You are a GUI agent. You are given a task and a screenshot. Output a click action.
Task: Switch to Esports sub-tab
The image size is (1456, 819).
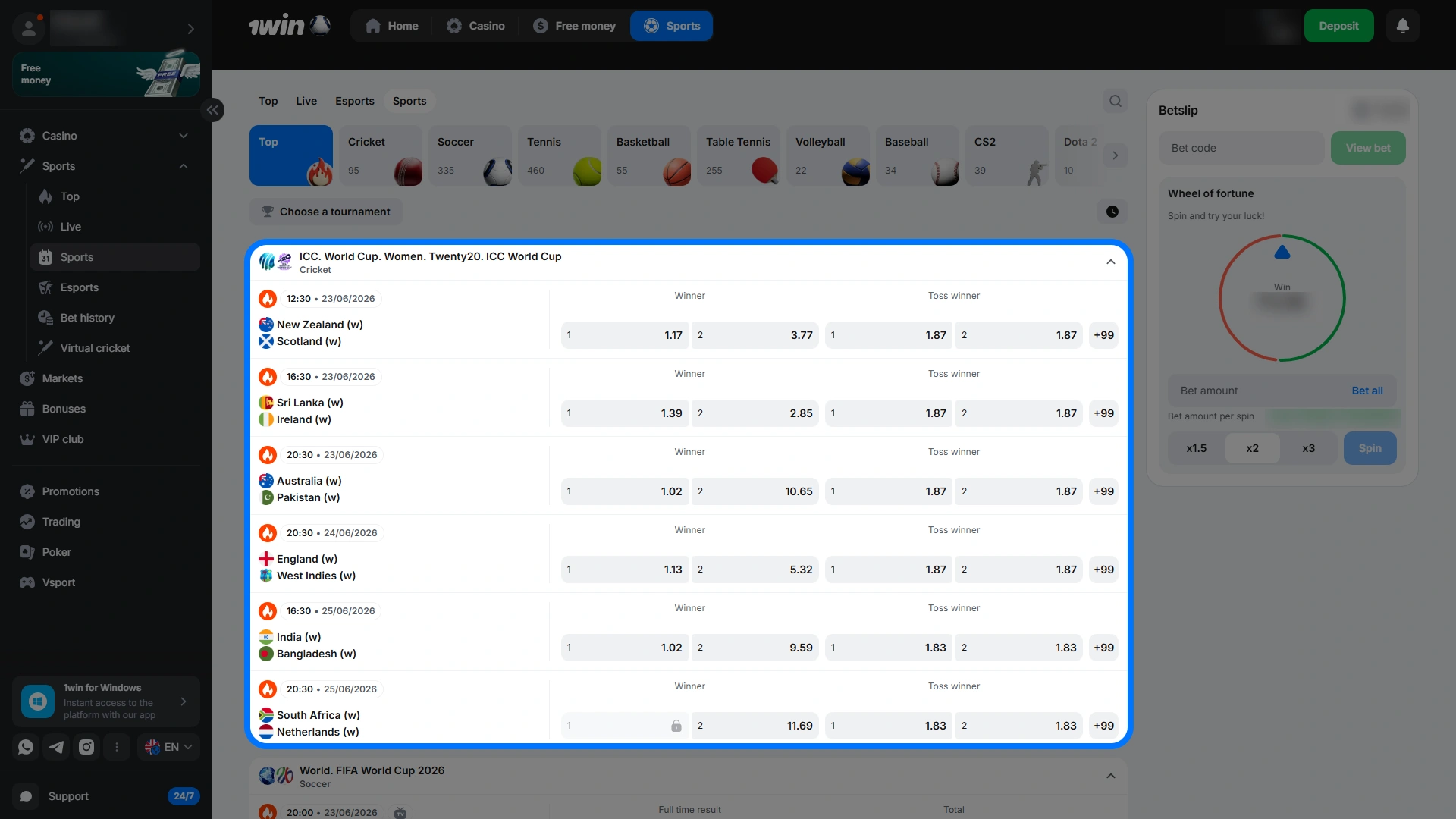tap(355, 101)
